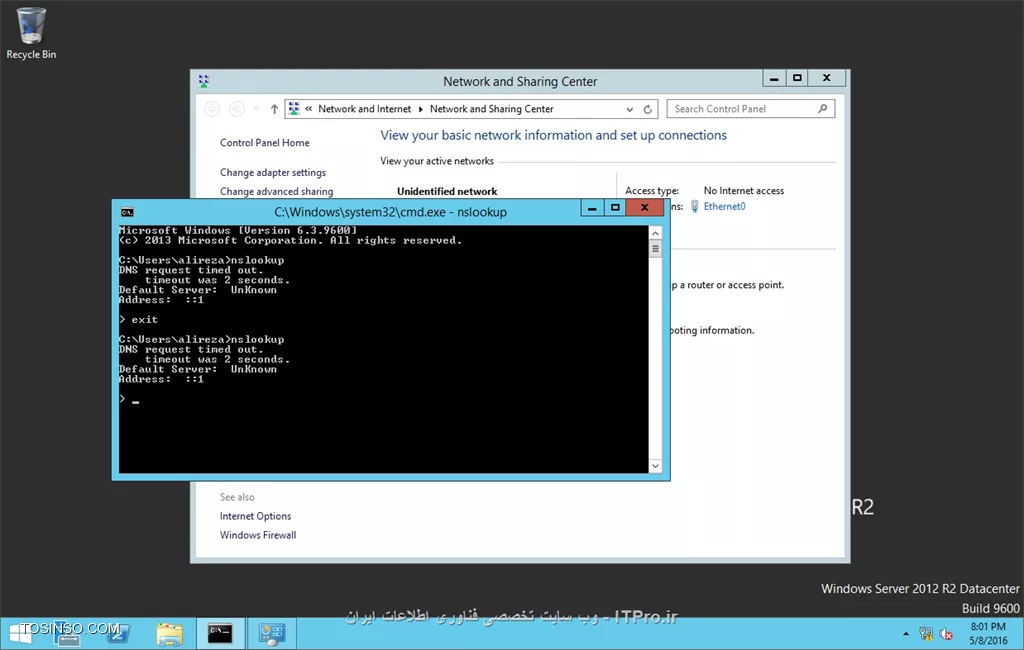Open Internet Options link
This screenshot has height=650, width=1024.
[x=255, y=516]
